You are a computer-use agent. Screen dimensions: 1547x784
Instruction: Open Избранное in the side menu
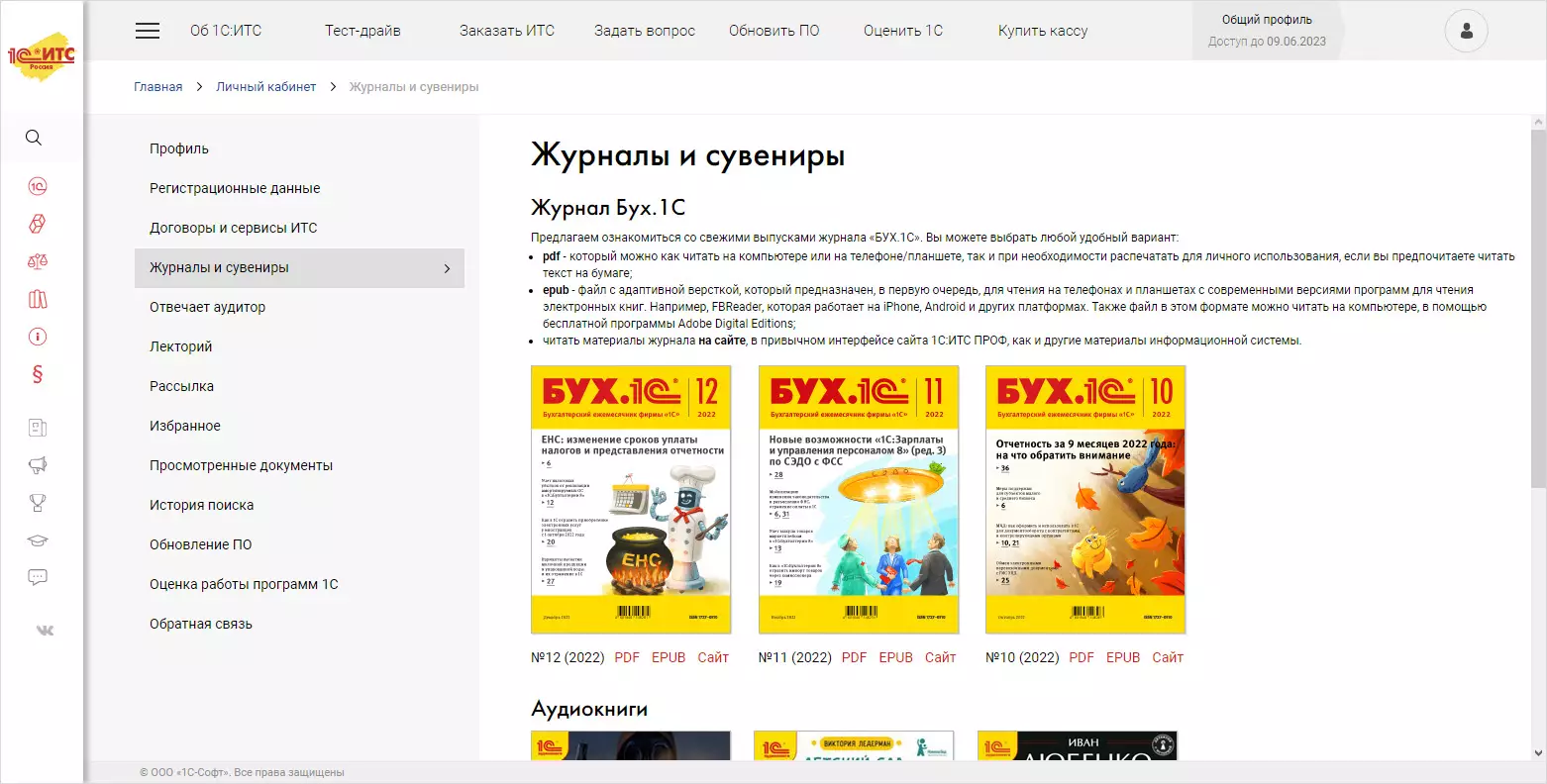pyautogui.click(x=185, y=426)
